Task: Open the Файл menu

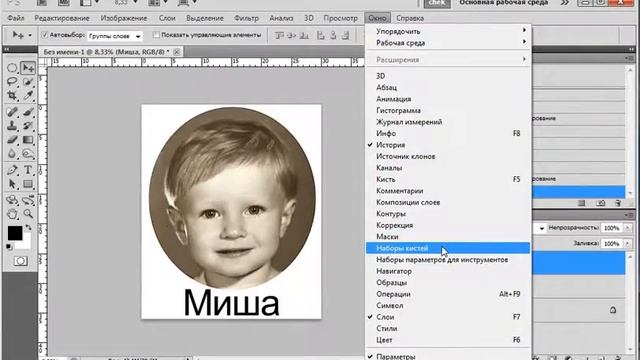Action: coord(16,18)
